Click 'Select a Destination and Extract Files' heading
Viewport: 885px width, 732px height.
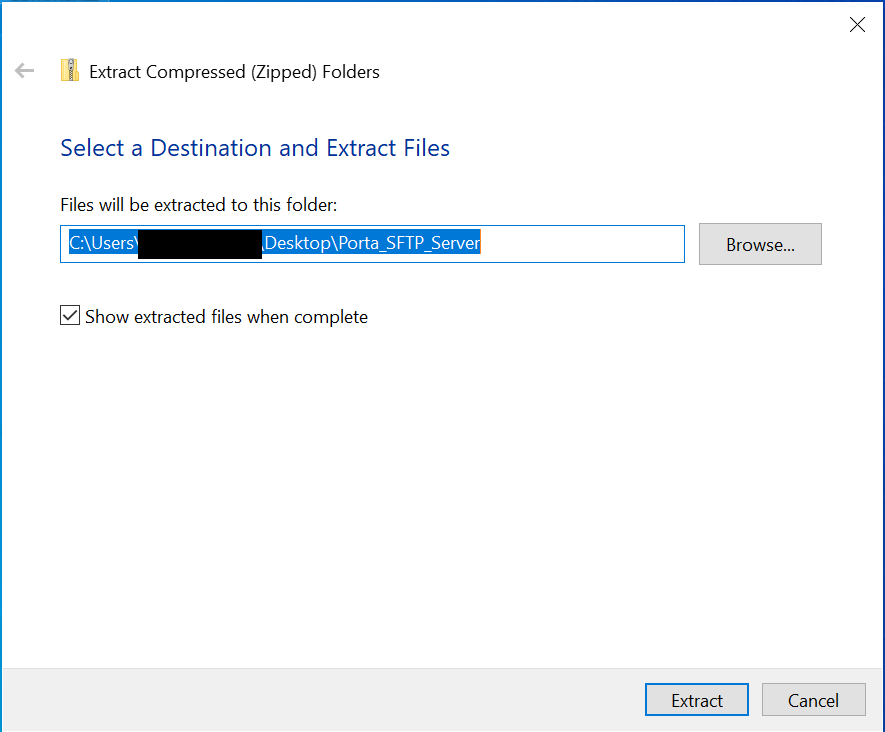point(255,148)
